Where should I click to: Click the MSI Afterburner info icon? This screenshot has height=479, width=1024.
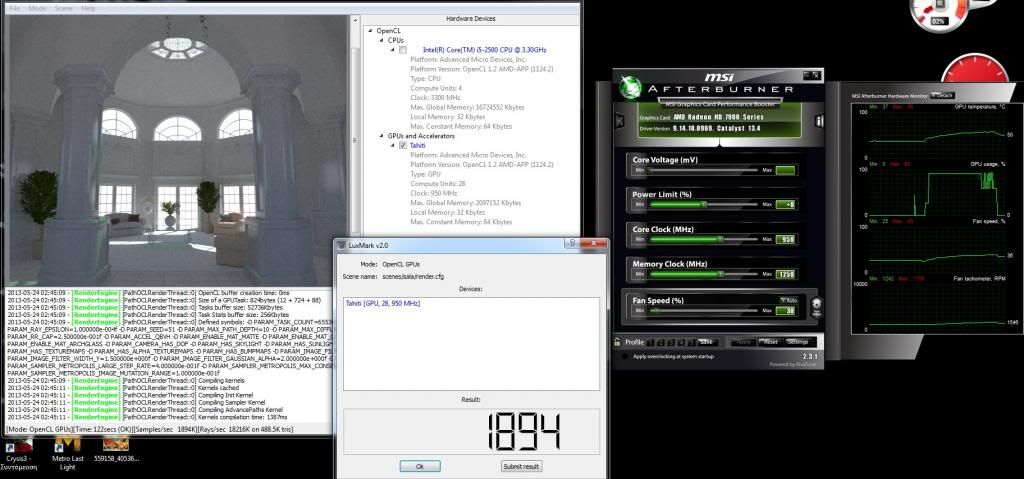[x=820, y=121]
